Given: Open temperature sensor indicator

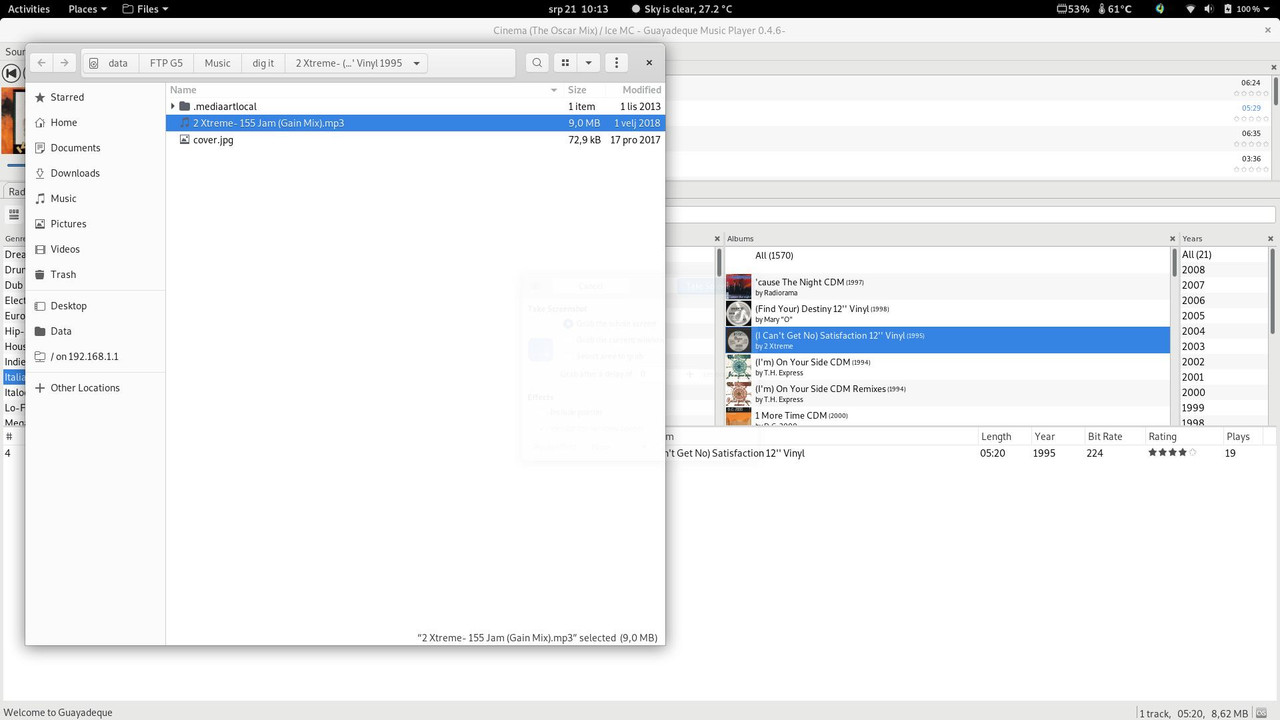Looking at the screenshot, I should (1114, 9).
